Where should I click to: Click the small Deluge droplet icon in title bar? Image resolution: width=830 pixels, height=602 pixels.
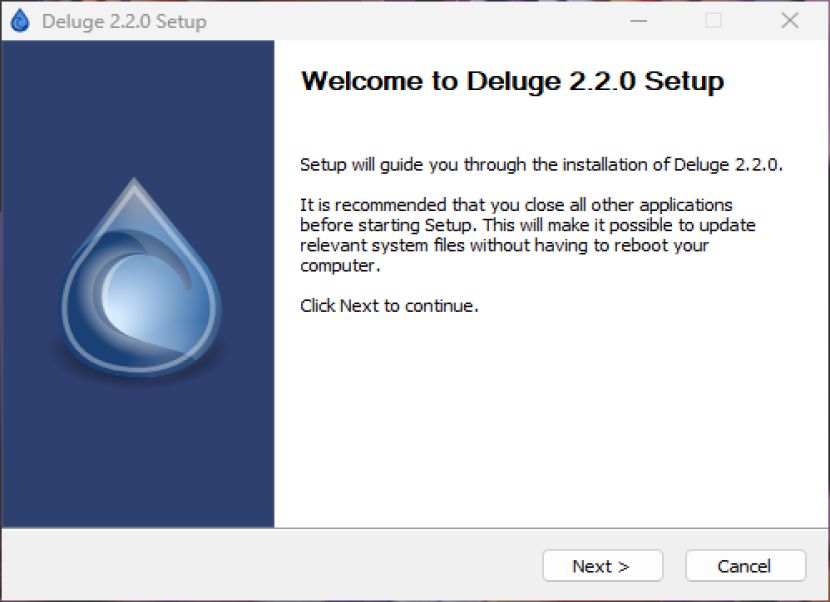click(20, 21)
